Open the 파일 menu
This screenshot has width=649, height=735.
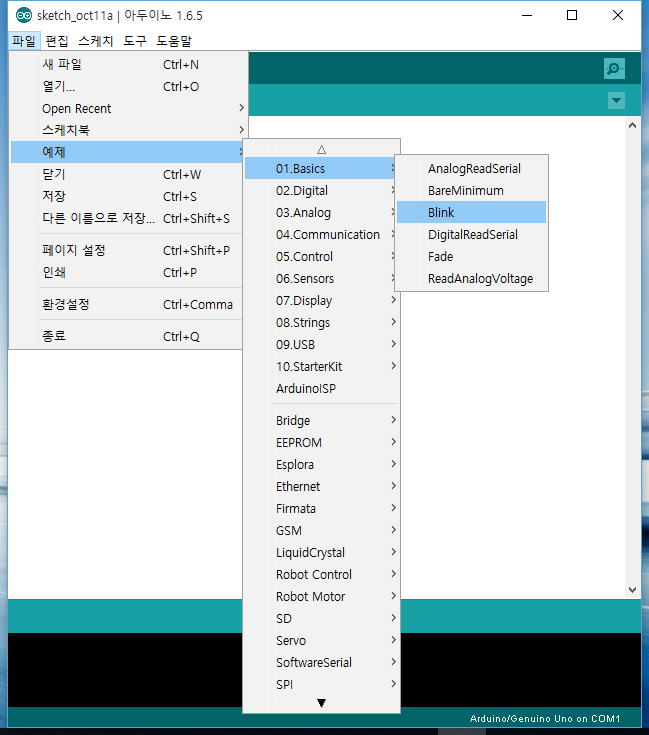coord(24,41)
